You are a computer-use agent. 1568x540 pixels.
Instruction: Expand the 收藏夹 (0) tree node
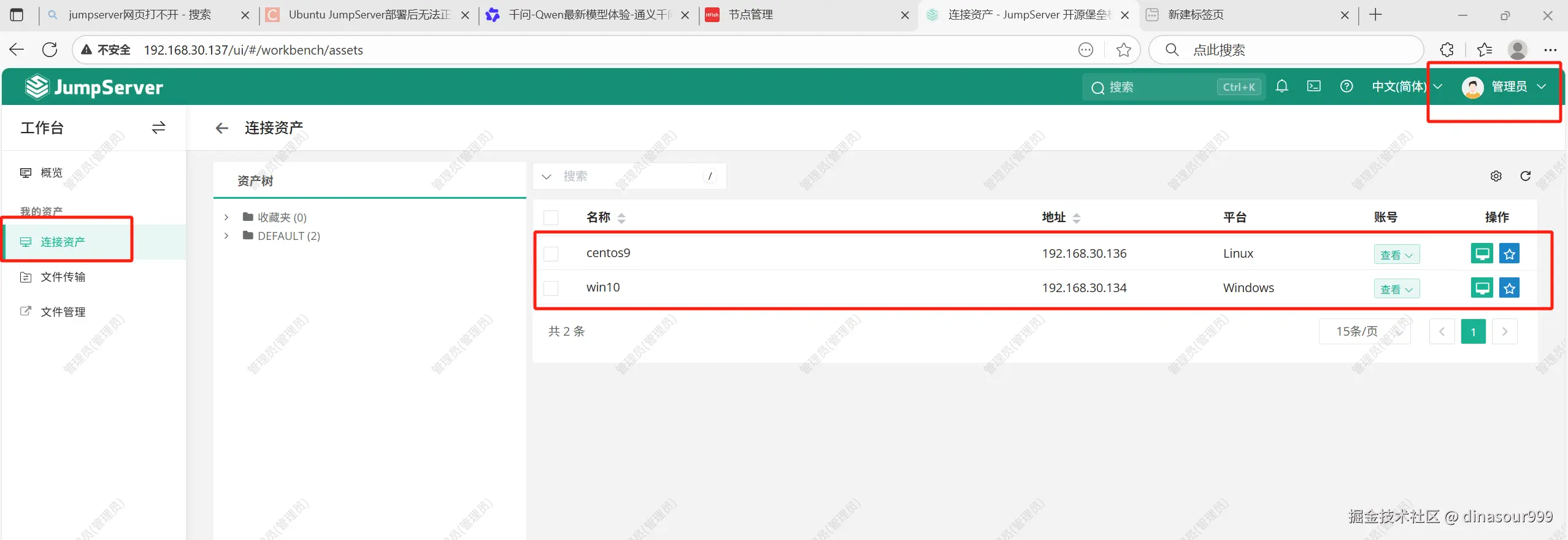click(226, 217)
